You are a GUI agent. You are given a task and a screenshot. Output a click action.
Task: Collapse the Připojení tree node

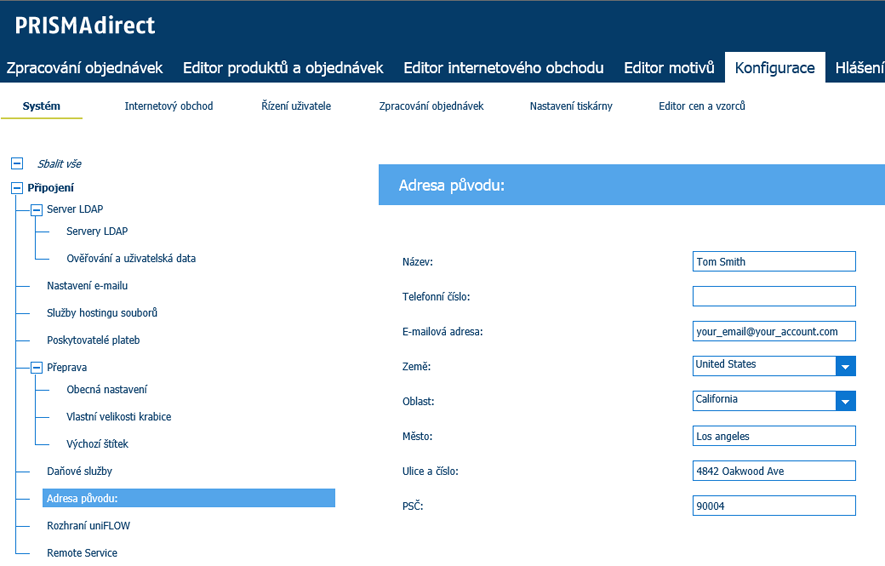point(17,187)
